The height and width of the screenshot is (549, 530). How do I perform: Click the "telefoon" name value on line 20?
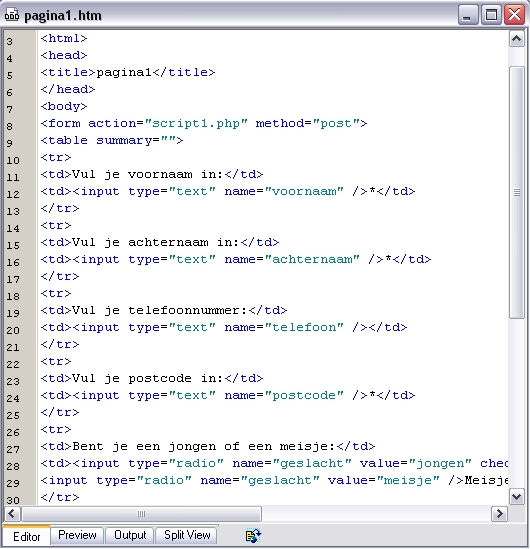304,327
